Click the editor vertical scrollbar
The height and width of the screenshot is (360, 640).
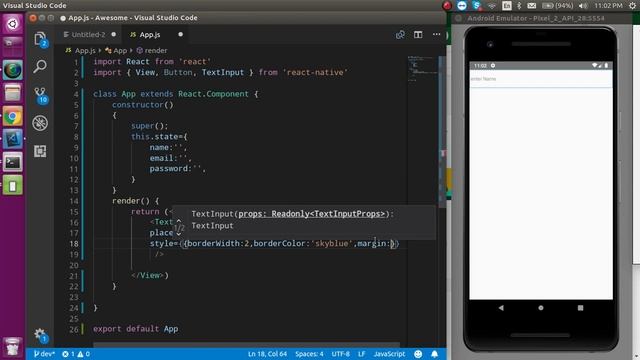point(442,131)
